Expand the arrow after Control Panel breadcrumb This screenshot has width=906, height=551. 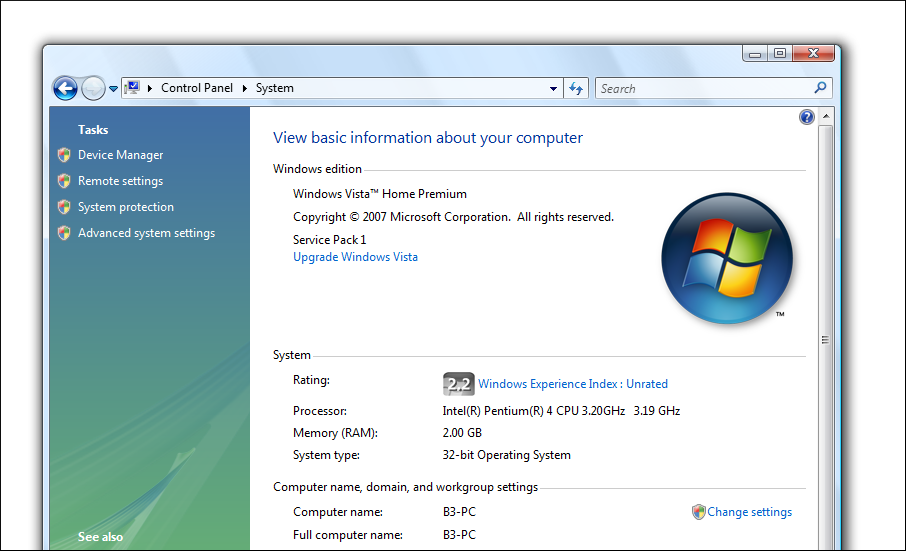(x=245, y=88)
